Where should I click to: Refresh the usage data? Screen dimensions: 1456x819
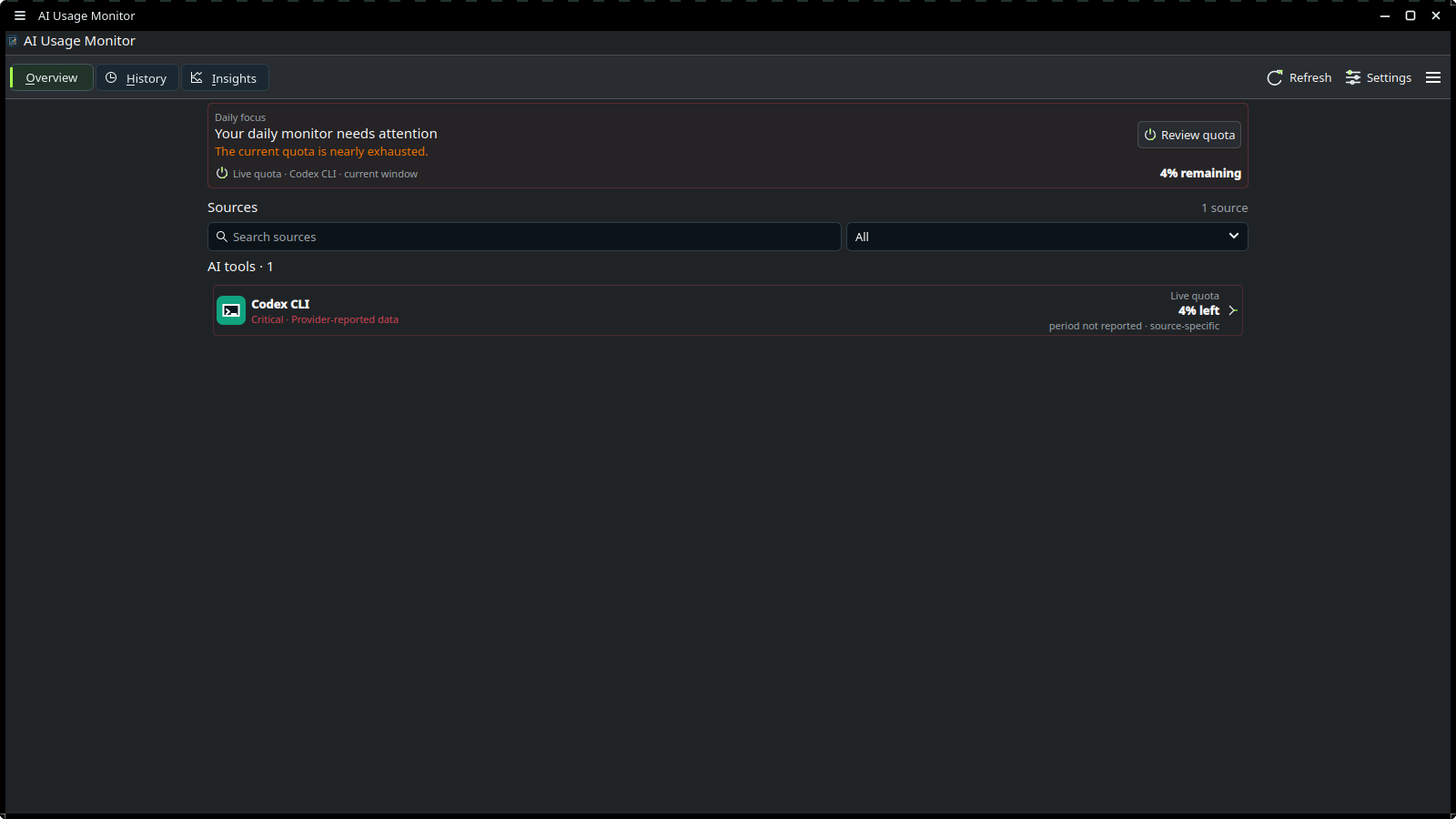point(1299,77)
